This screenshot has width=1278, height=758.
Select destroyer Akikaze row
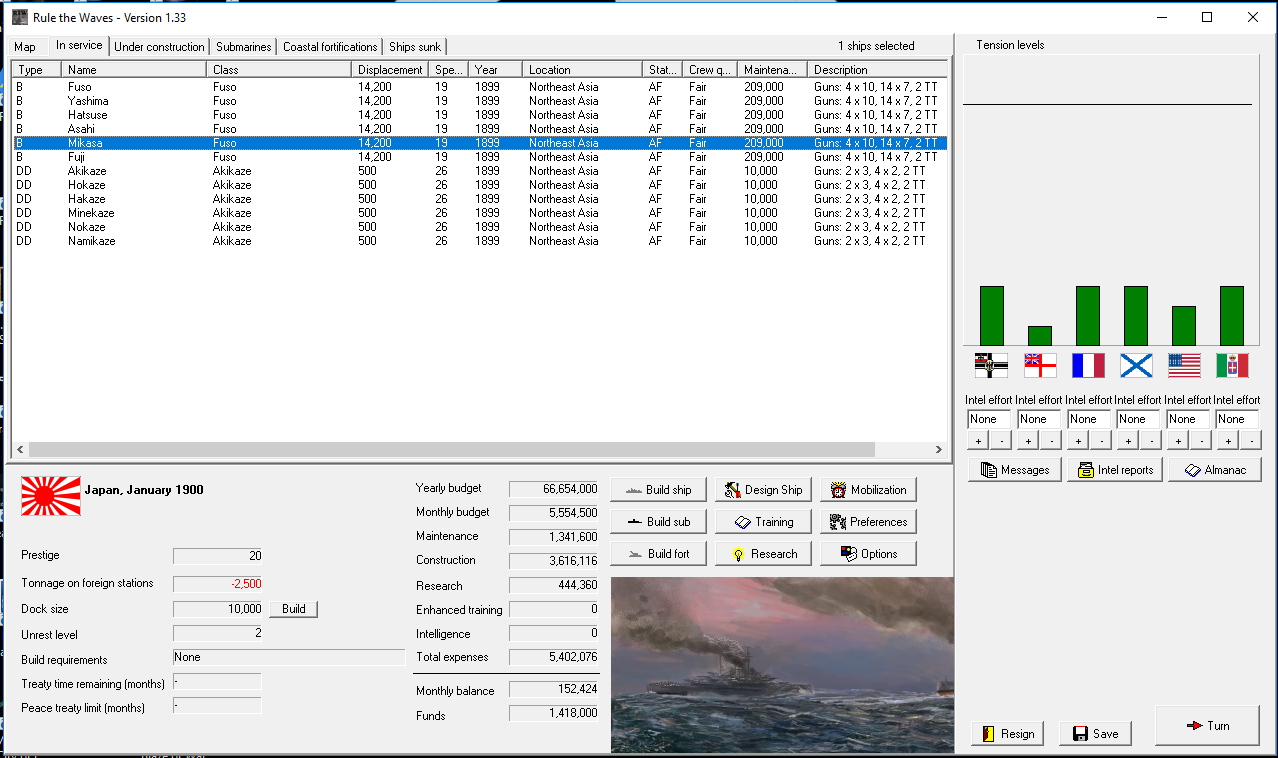(x=479, y=171)
